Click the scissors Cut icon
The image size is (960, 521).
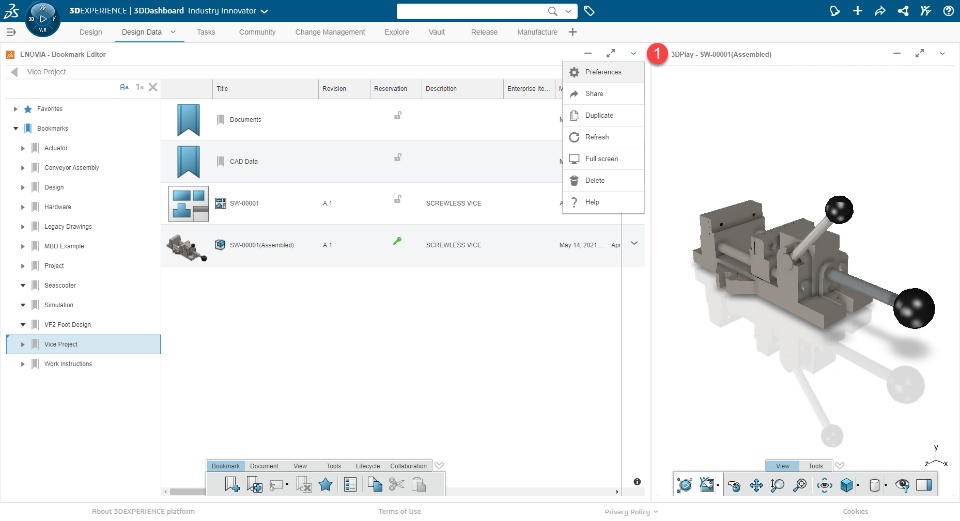coord(396,484)
